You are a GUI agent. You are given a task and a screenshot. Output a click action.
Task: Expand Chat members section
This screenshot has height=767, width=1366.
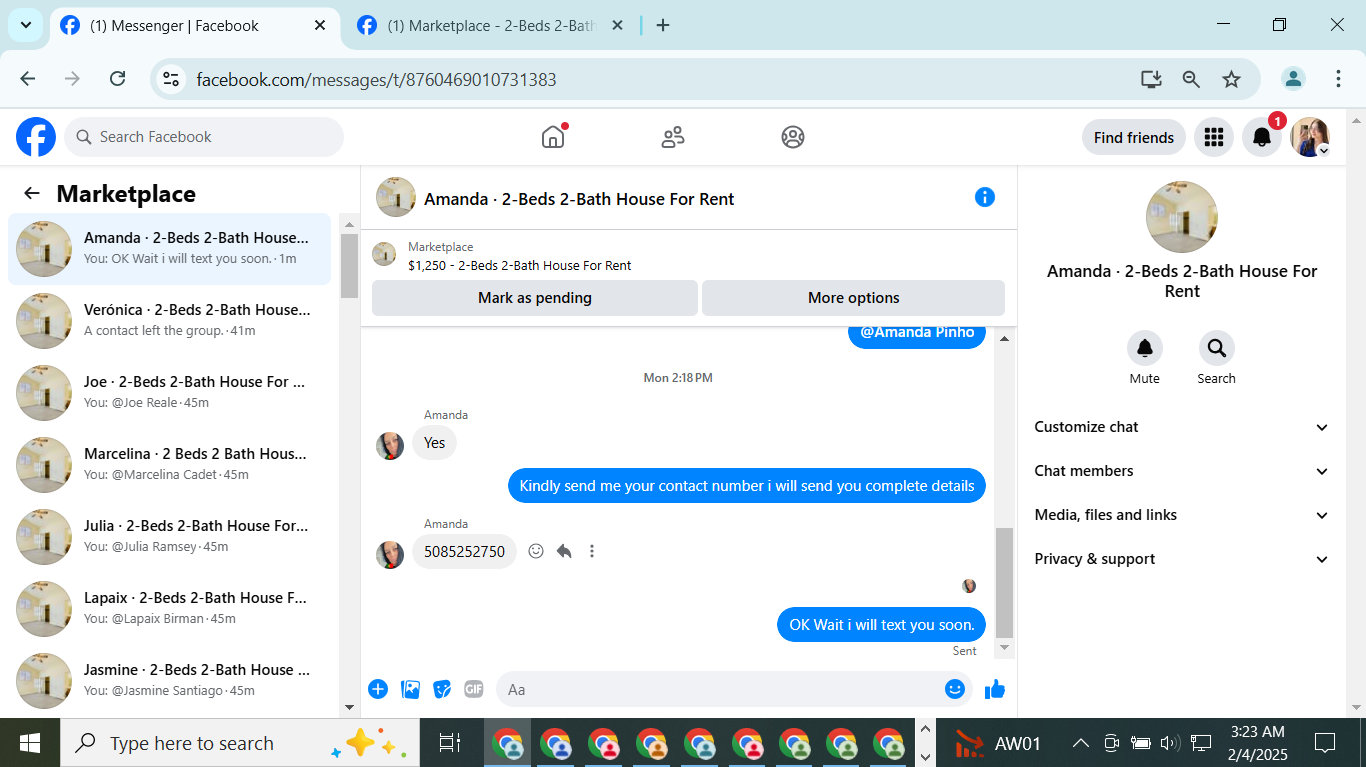(x=1182, y=471)
